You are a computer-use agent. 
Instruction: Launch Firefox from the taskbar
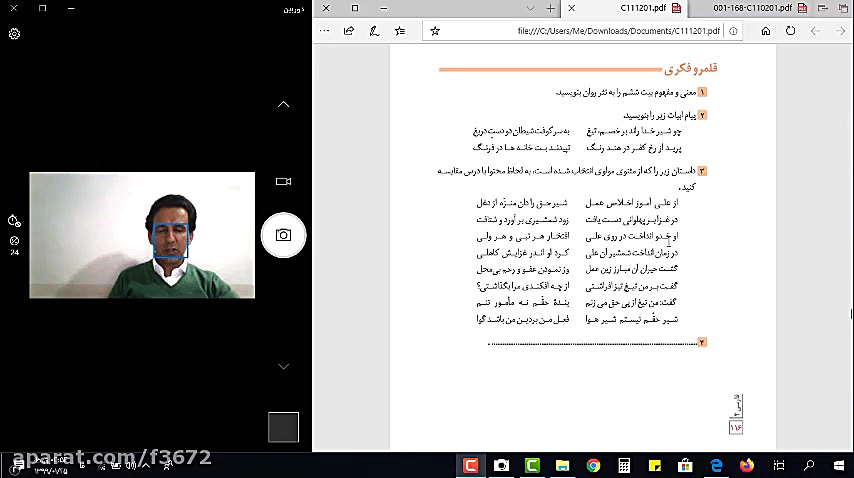tap(747, 465)
